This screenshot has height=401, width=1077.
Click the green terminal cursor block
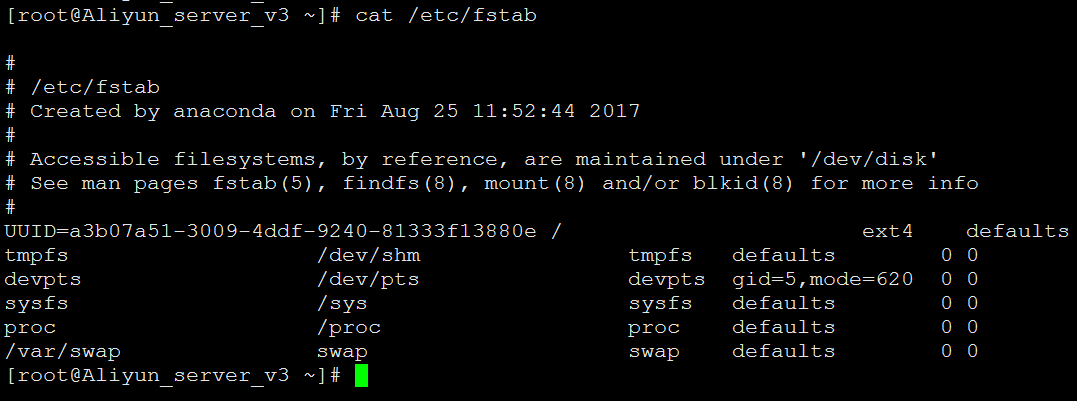click(x=361, y=376)
